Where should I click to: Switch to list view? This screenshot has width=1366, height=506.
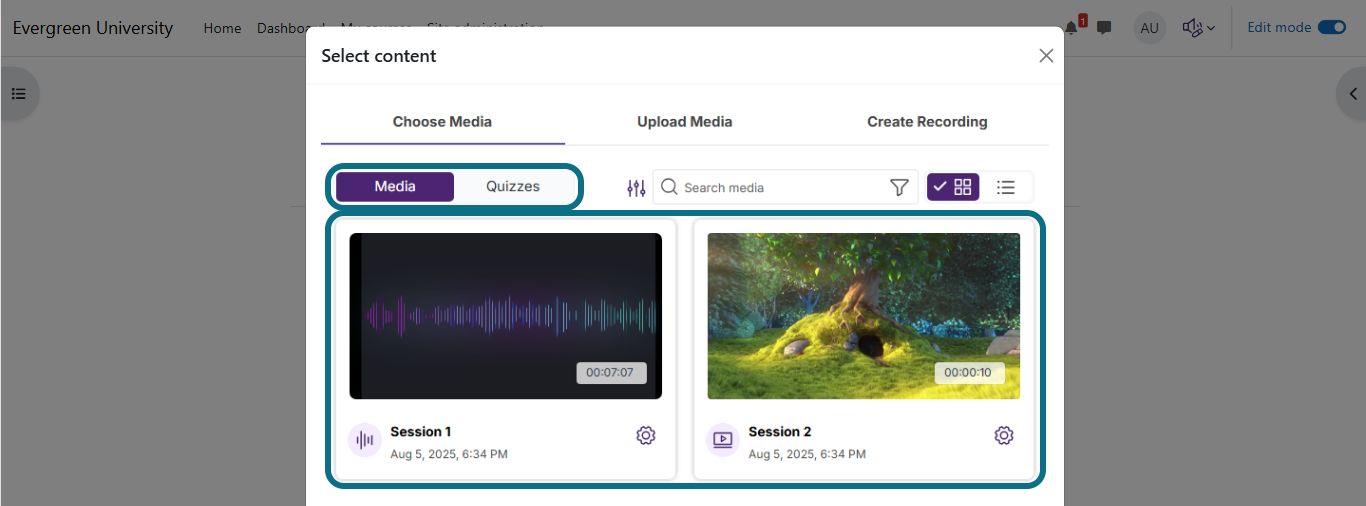[1006, 187]
